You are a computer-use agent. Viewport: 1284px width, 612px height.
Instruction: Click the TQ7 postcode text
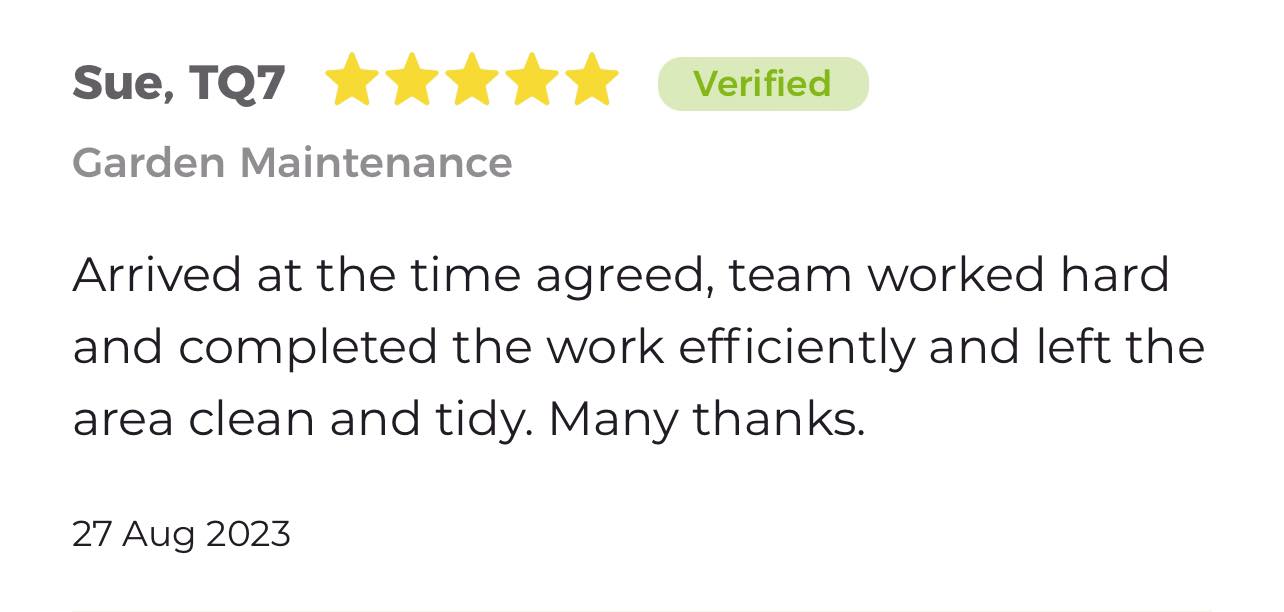click(x=237, y=84)
